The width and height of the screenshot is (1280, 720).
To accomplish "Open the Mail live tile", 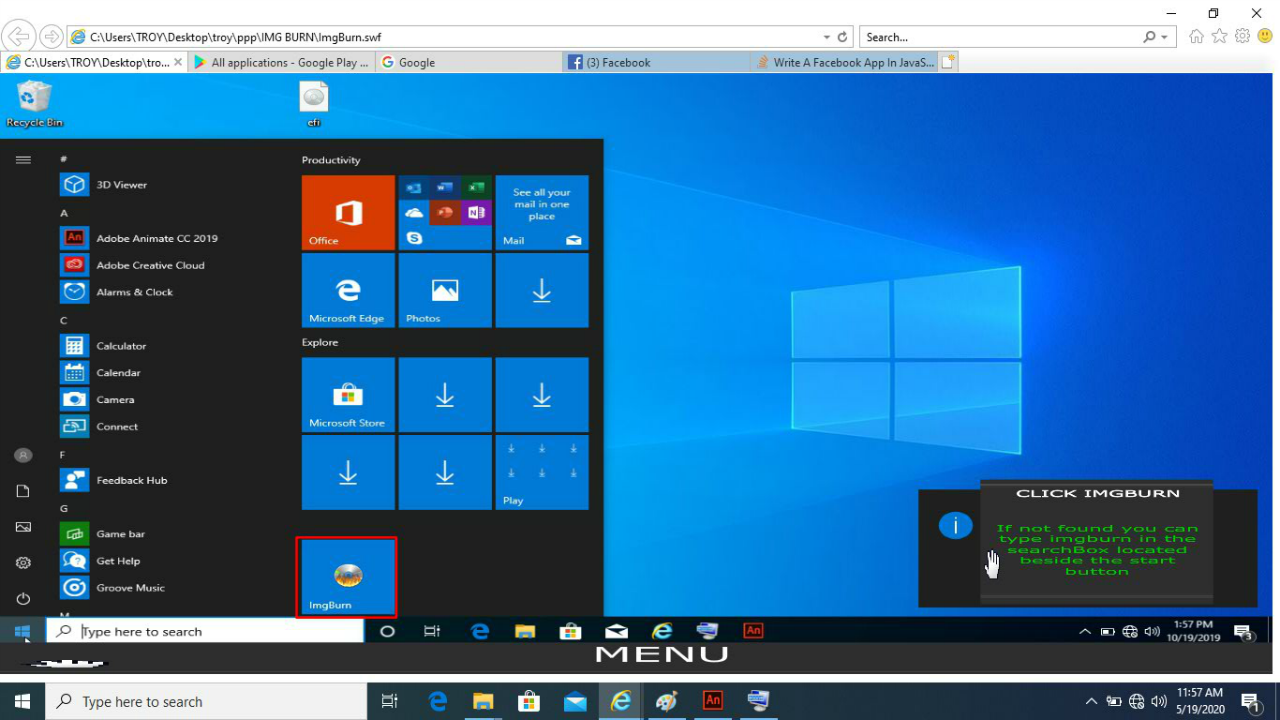I will click(542, 212).
